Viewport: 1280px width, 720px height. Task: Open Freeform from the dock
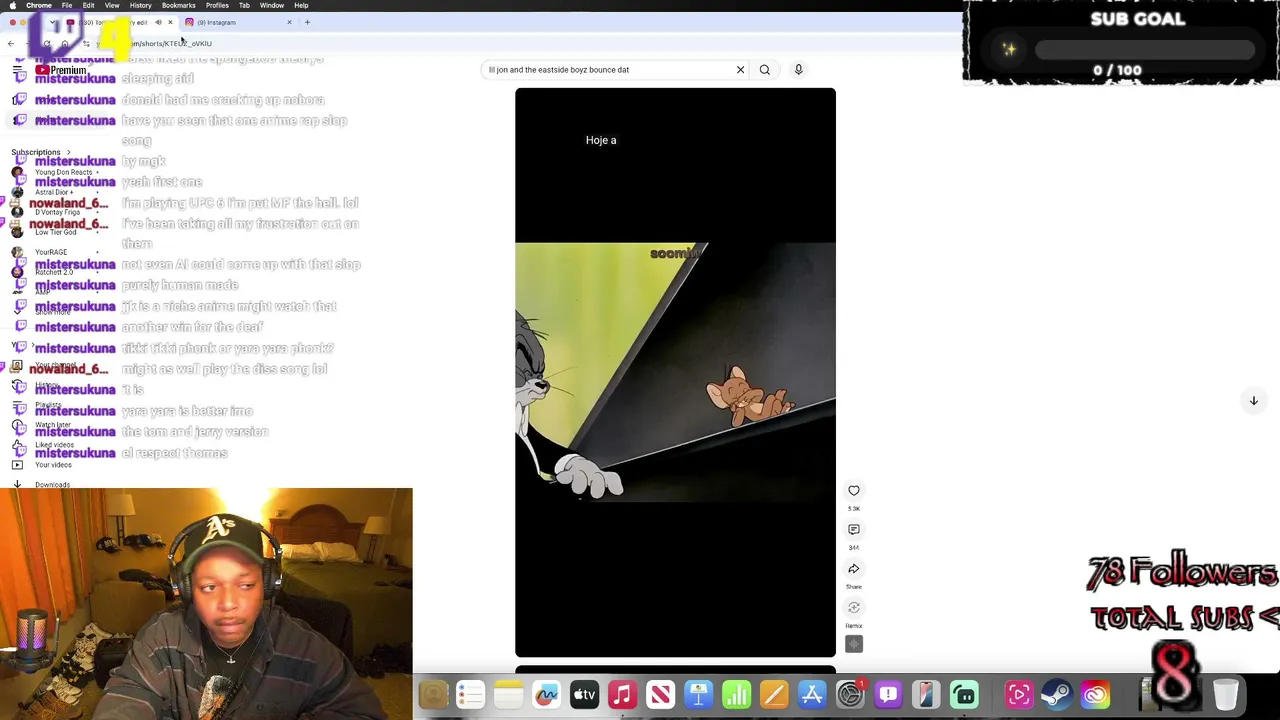(x=546, y=695)
